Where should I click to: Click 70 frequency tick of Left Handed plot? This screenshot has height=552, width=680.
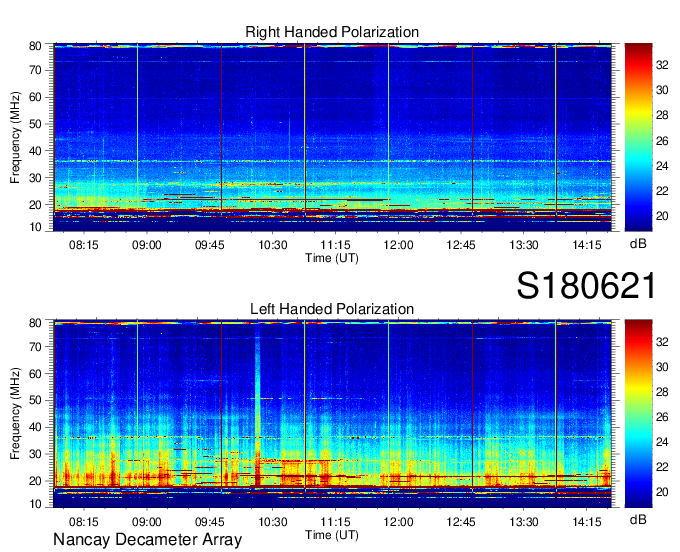pyautogui.click(x=35, y=346)
